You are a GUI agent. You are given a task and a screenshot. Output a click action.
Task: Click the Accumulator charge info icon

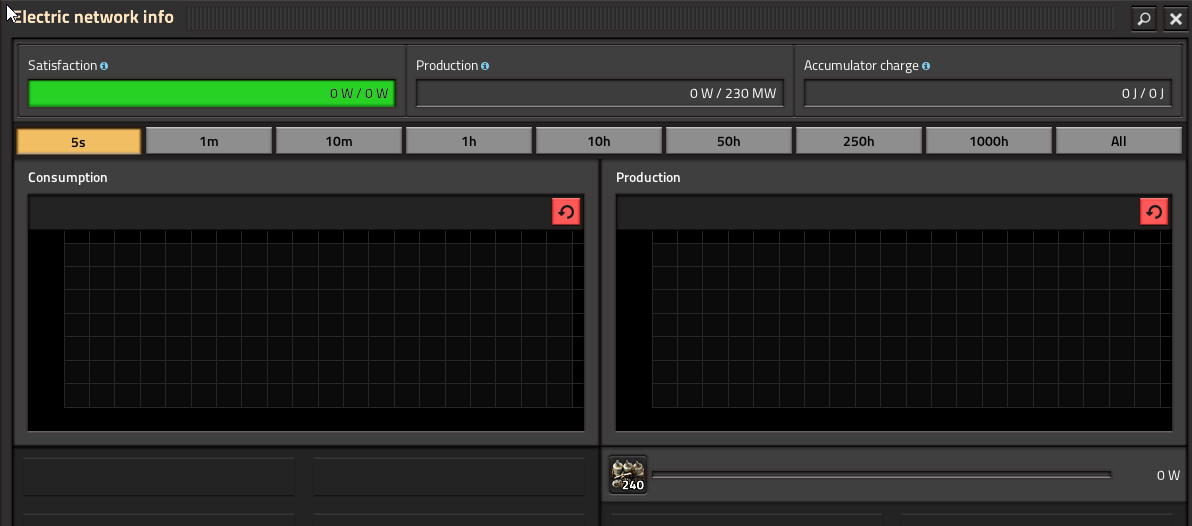tap(926, 66)
